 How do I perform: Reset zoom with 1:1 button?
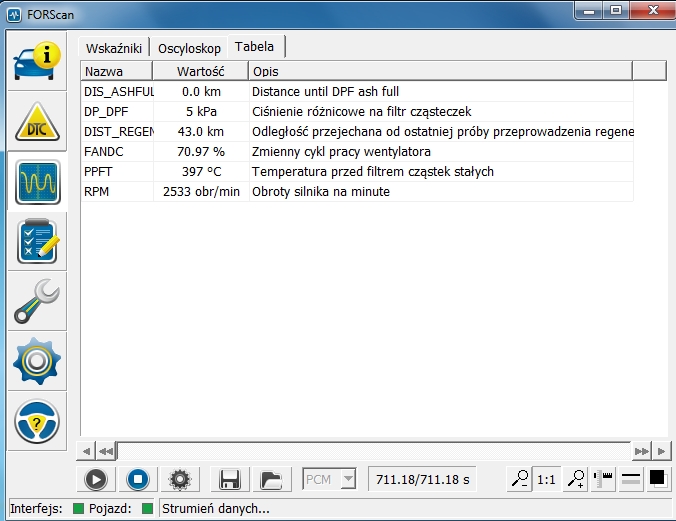547,479
